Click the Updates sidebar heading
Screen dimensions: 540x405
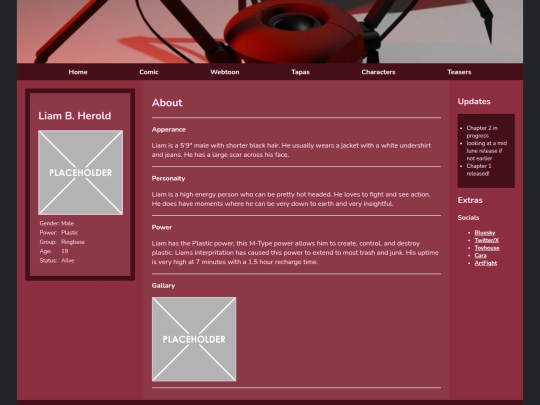click(474, 102)
